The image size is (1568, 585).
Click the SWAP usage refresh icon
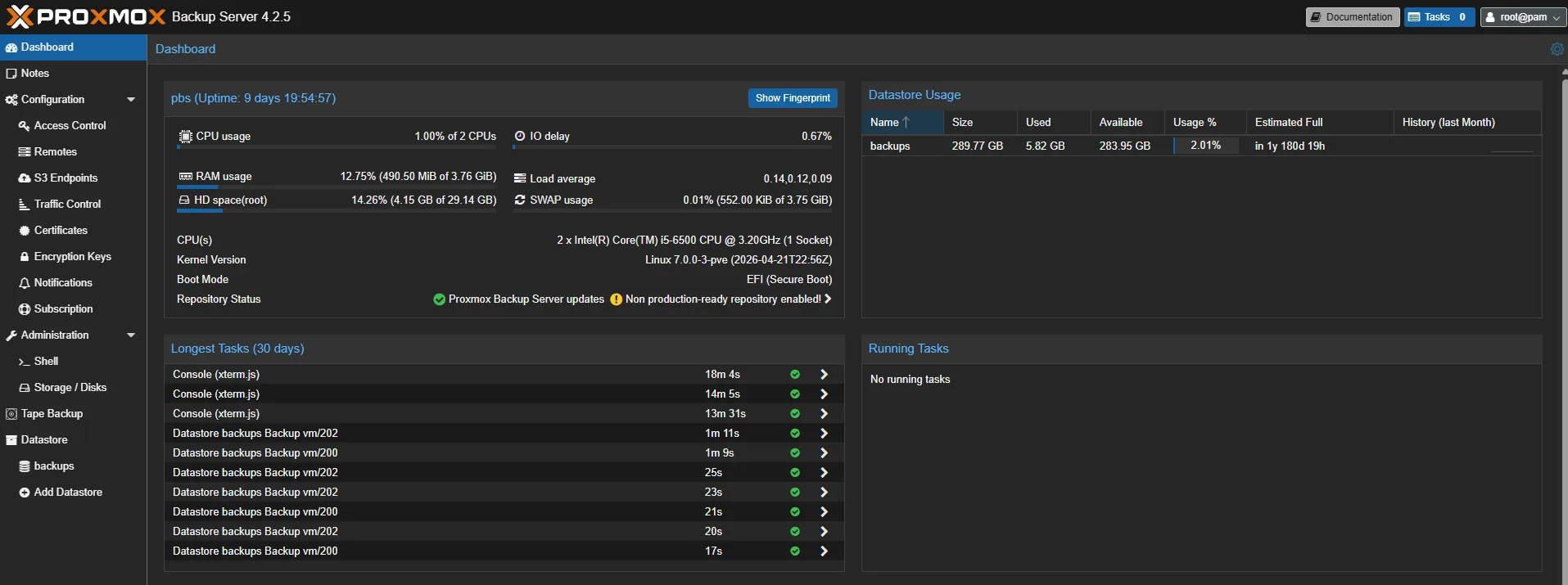(520, 200)
